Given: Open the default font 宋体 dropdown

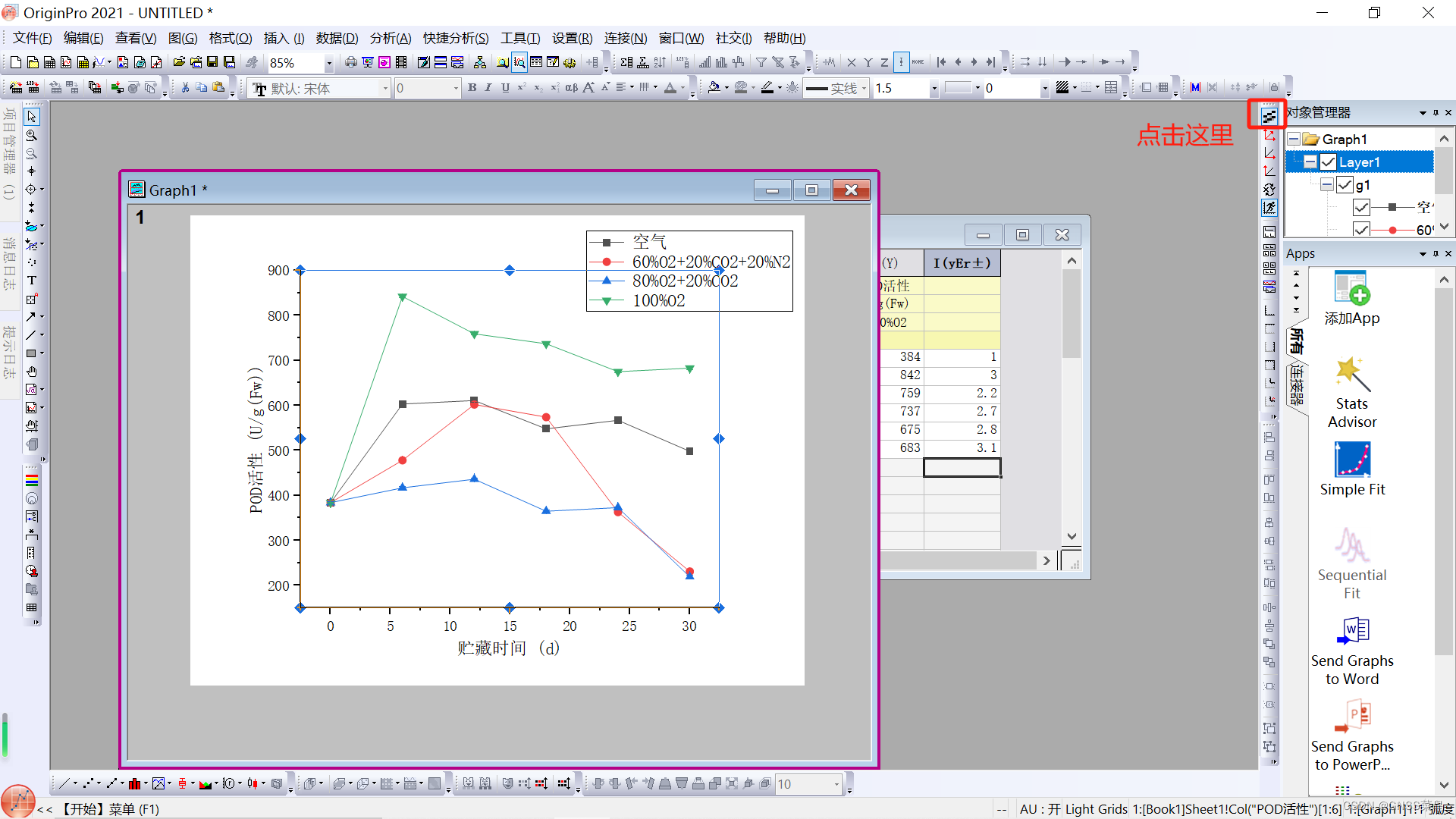Looking at the screenshot, I should (x=384, y=89).
